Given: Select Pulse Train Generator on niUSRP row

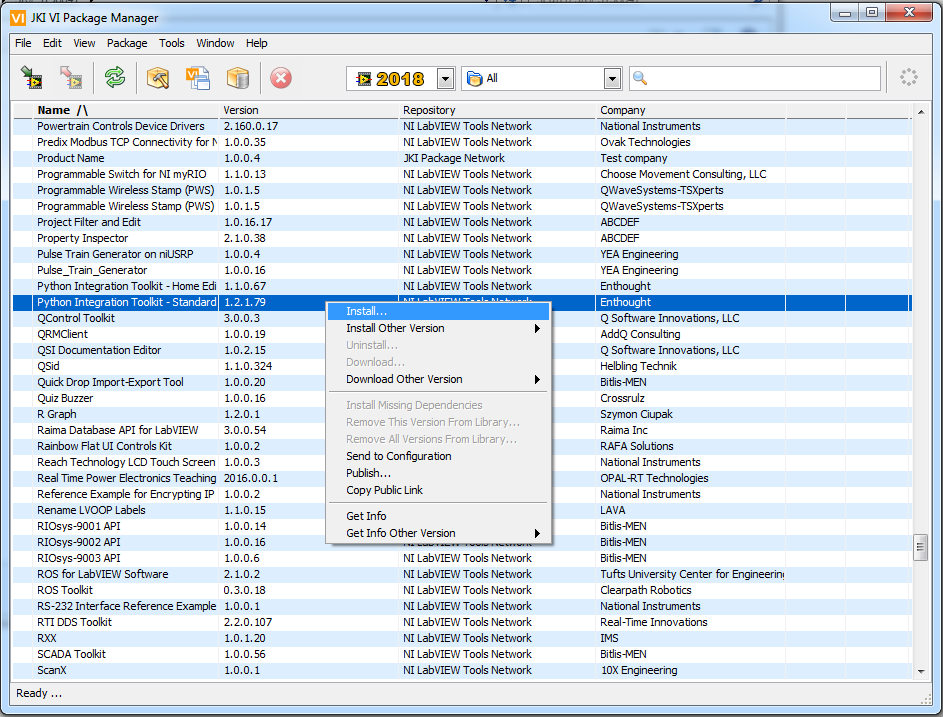Looking at the screenshot, I should click(x=462, y=254).
